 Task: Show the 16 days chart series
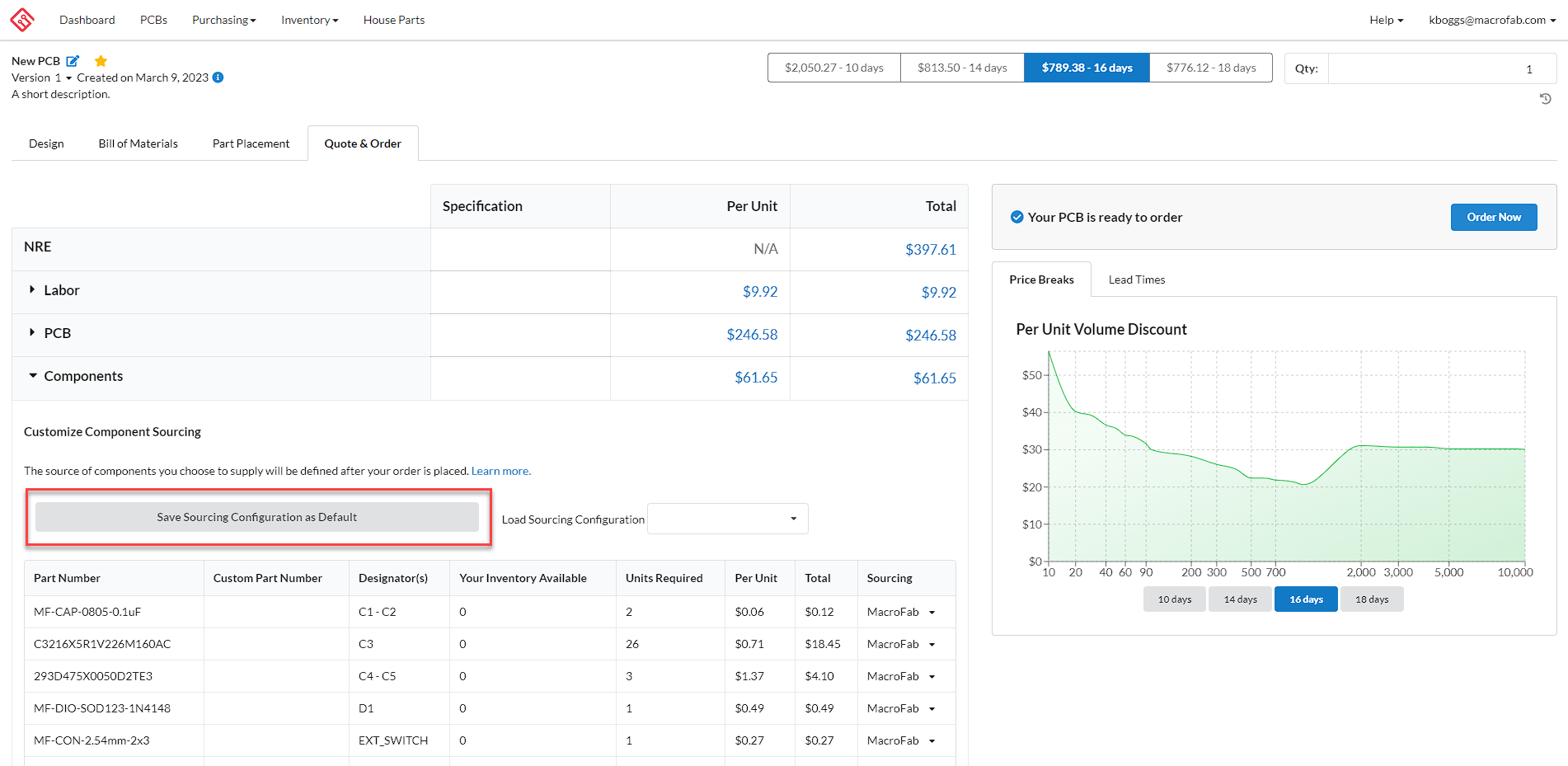click(x=1306, y=599)
